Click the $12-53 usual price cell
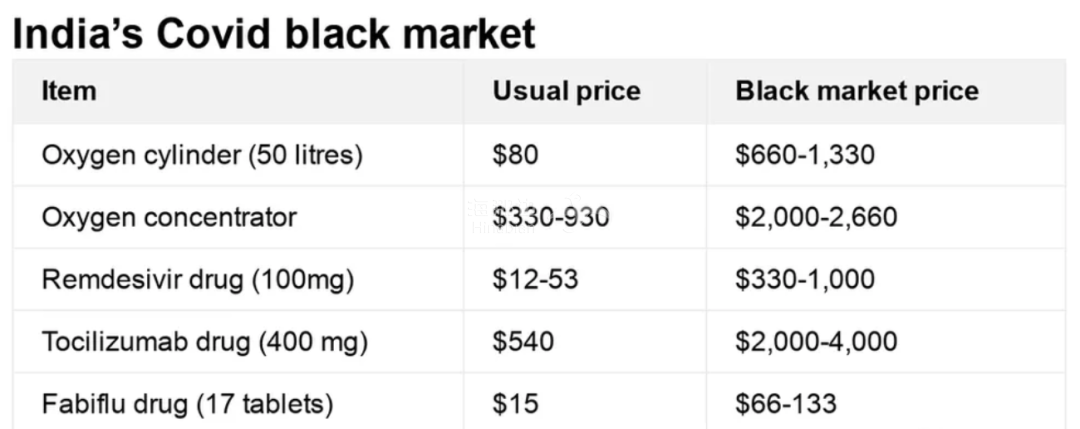The width and height of the screenshot is (1080, 429). click(x=535, y=280)
